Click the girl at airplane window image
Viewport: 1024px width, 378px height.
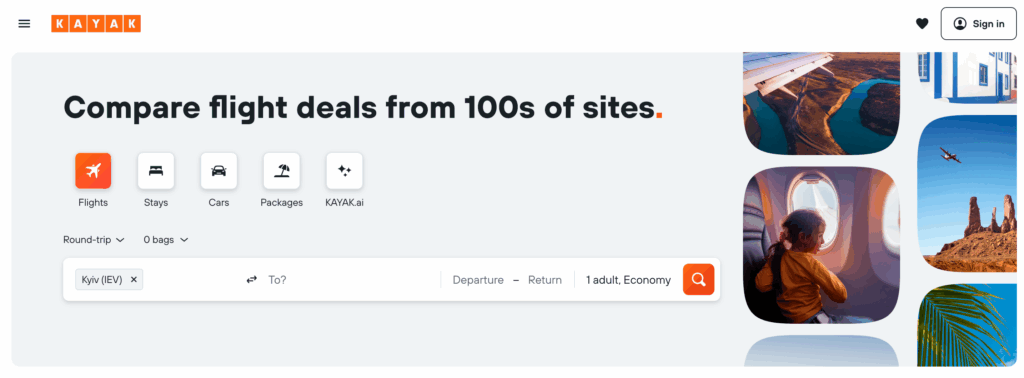click(822, 245)
